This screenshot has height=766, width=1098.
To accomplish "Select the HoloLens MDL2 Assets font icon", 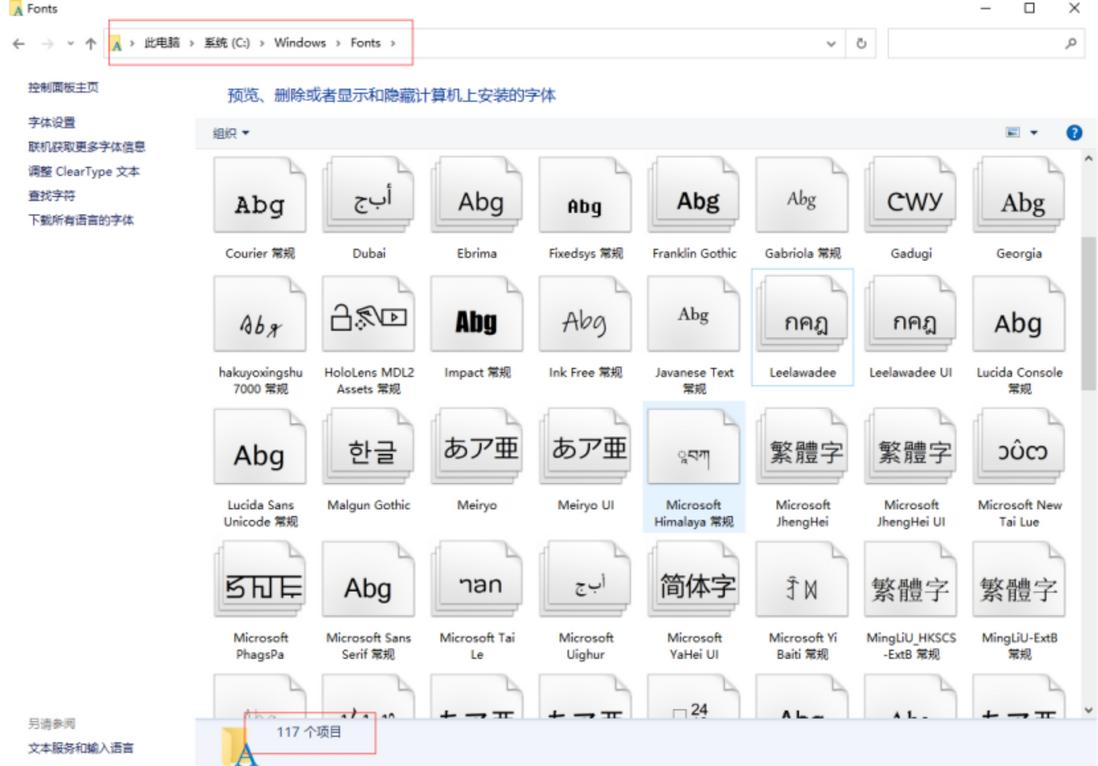I will tap(368, 314).
